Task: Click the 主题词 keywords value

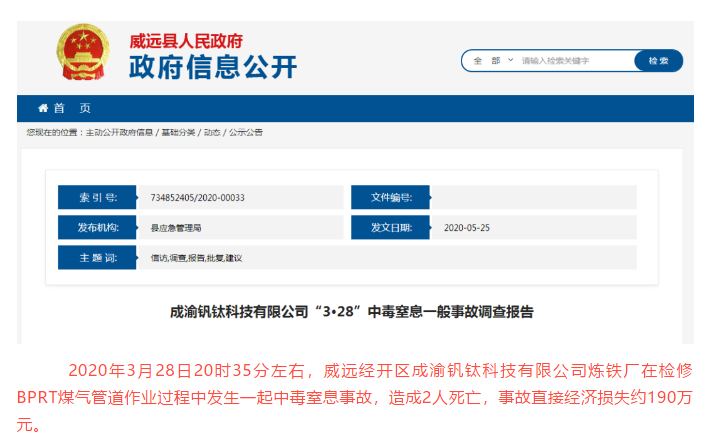Action: (196, 258)
